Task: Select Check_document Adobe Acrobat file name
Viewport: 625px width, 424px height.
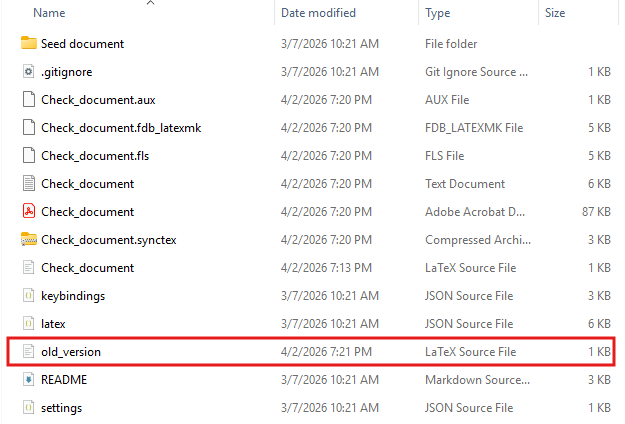Action: [x=87, y=212]
